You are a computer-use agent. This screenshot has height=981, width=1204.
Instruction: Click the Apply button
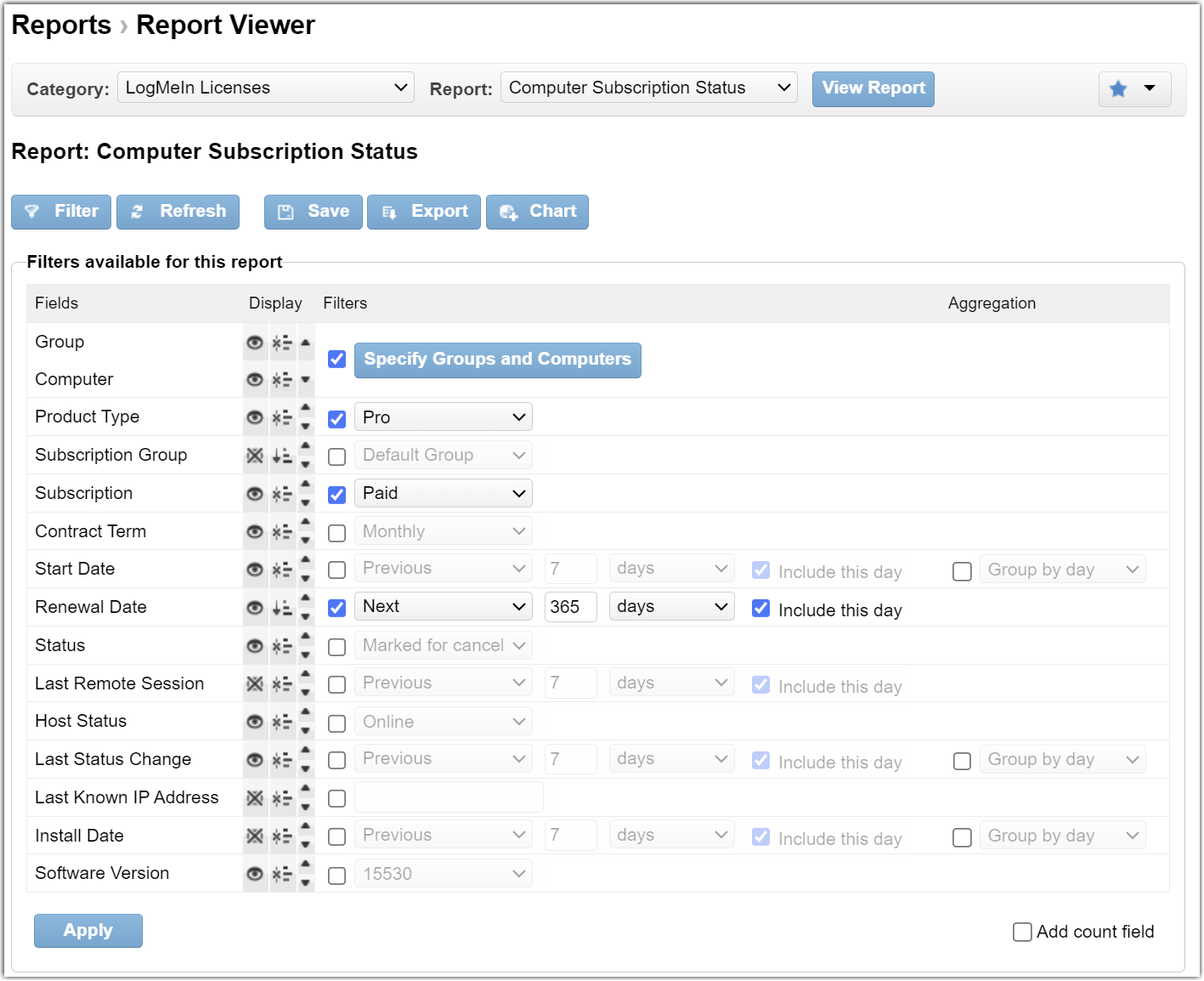pos(88,931)
